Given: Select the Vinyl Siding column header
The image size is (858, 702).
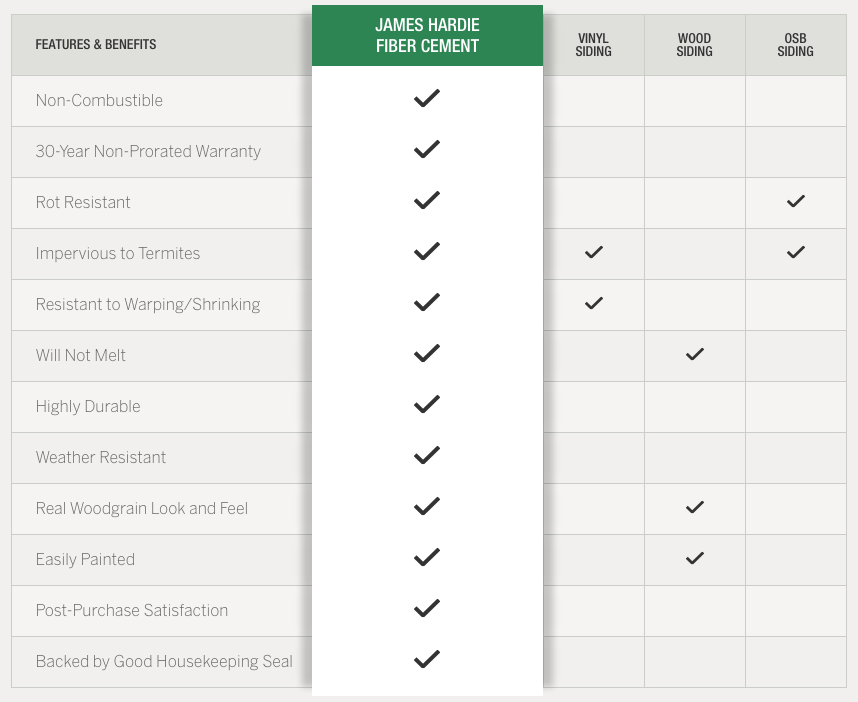Looking at the screenshot, I should pyautogui.click(x=594, y=45).
